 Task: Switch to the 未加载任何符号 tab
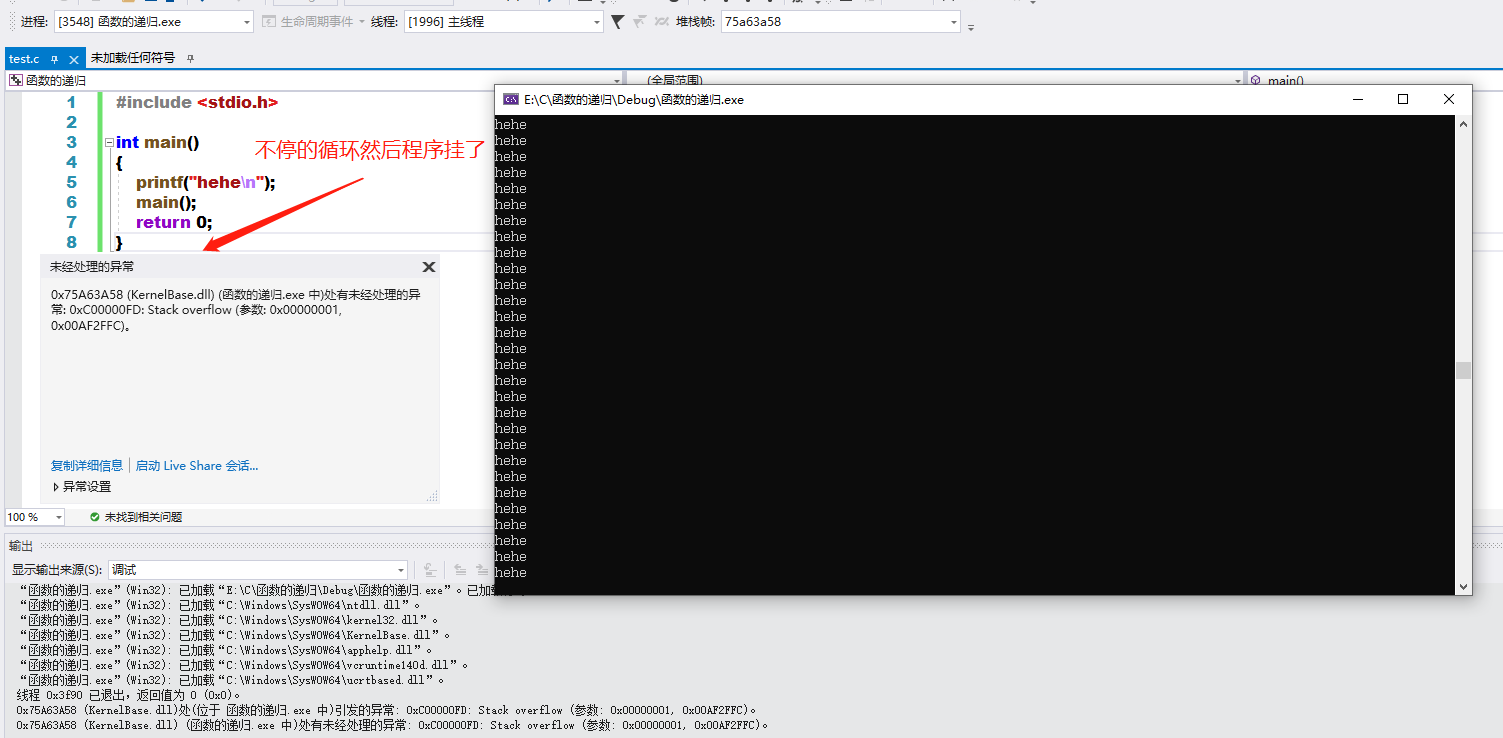pyautogui.click(x=133, y=58)
